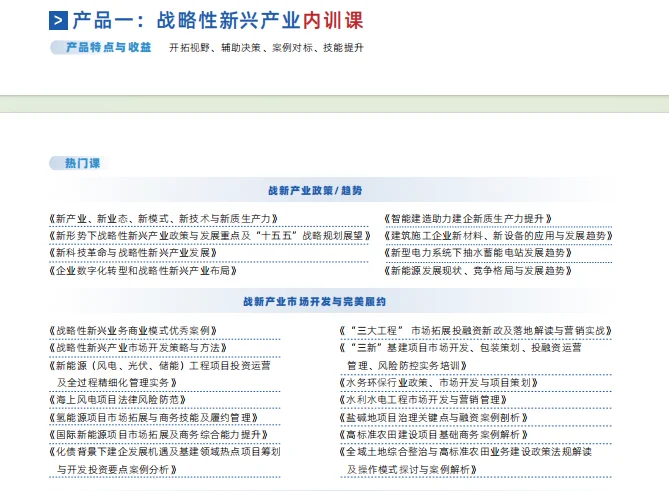
Task: Select course 《智能建造助力建企新质生产力提升》
Action: (x=468, y=219)
